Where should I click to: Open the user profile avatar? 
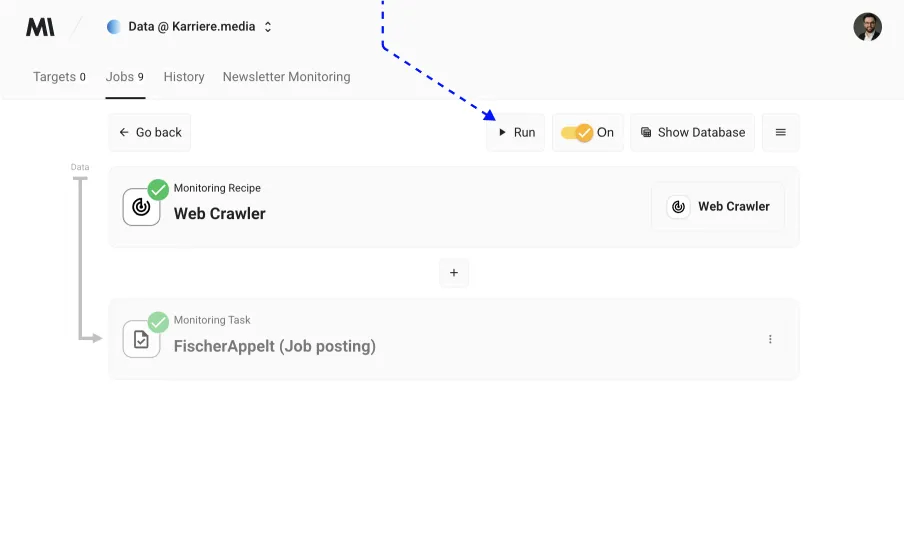pos(867,27)
